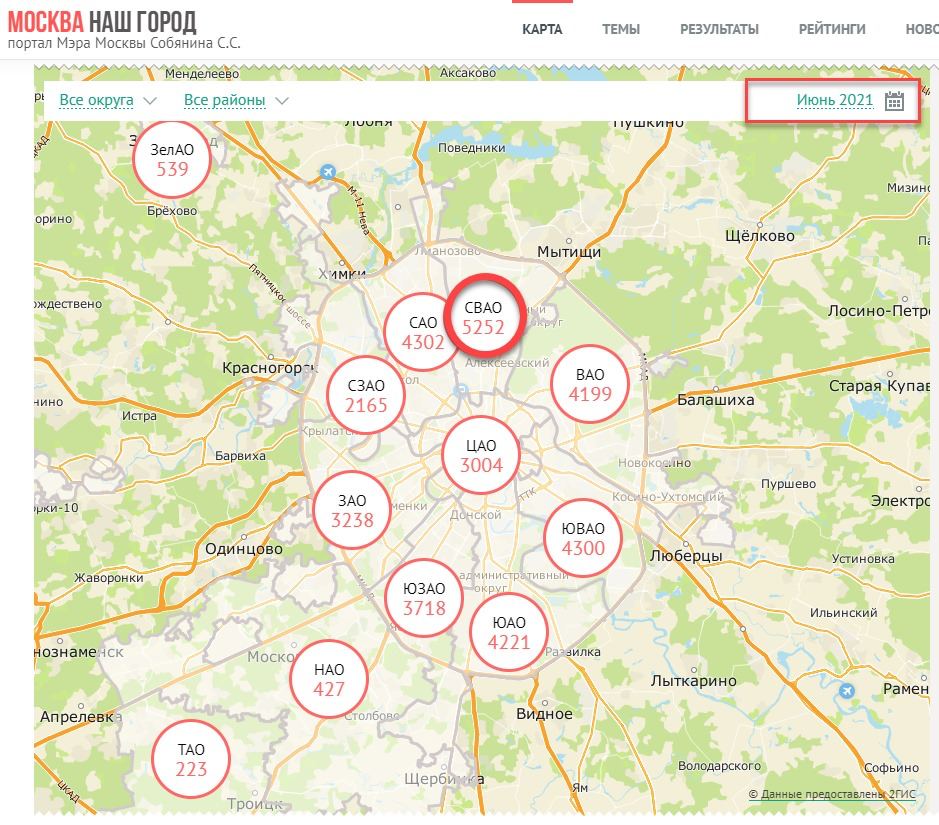Select the ЮВАО 4300 district marker
This screenshot has height=825, width=939.
(583, 538)
